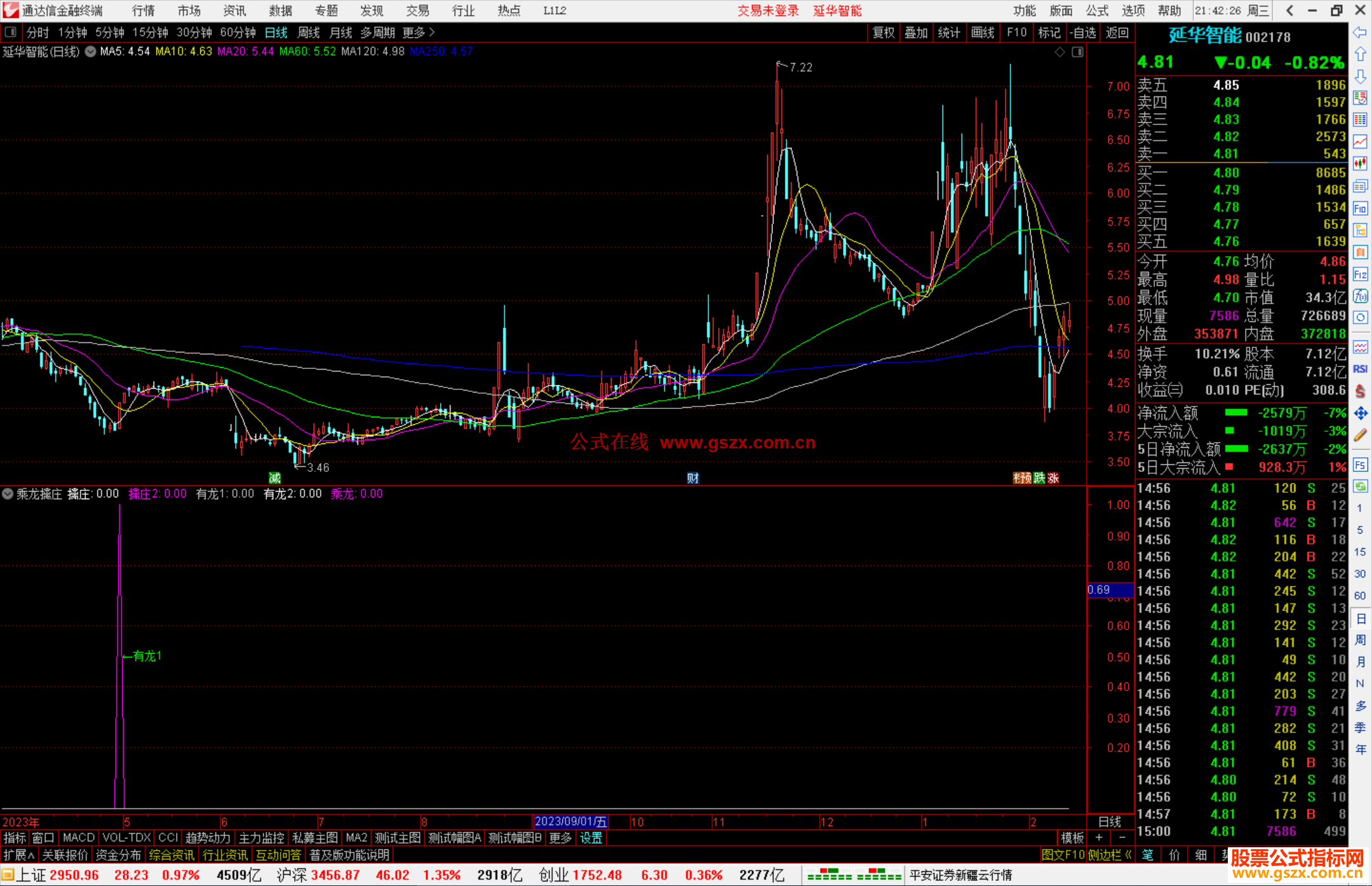Expand the 扩展 panel at bottom left
The height and width of the screenshot is (886, 1372).
point(18,855)
